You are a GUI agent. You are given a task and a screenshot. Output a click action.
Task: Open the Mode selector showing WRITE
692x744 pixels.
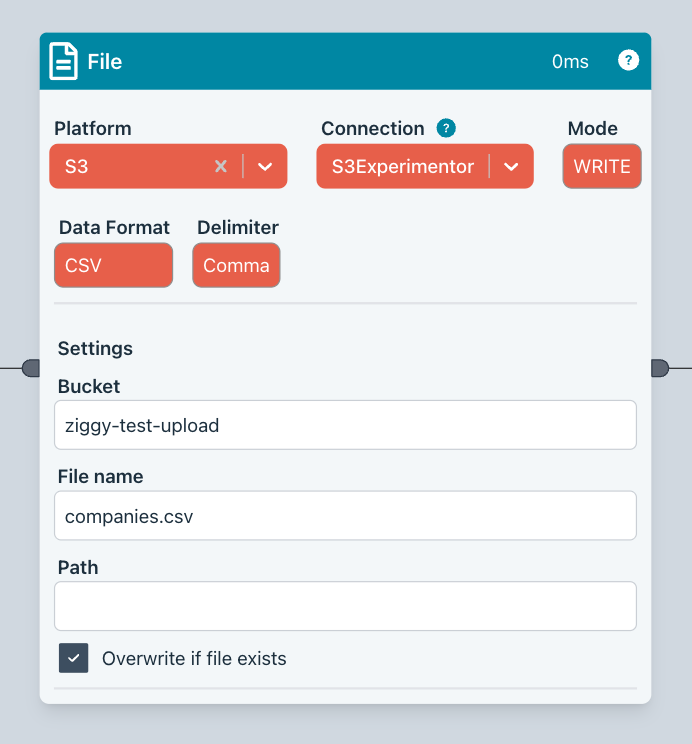[x=602, y=166]
